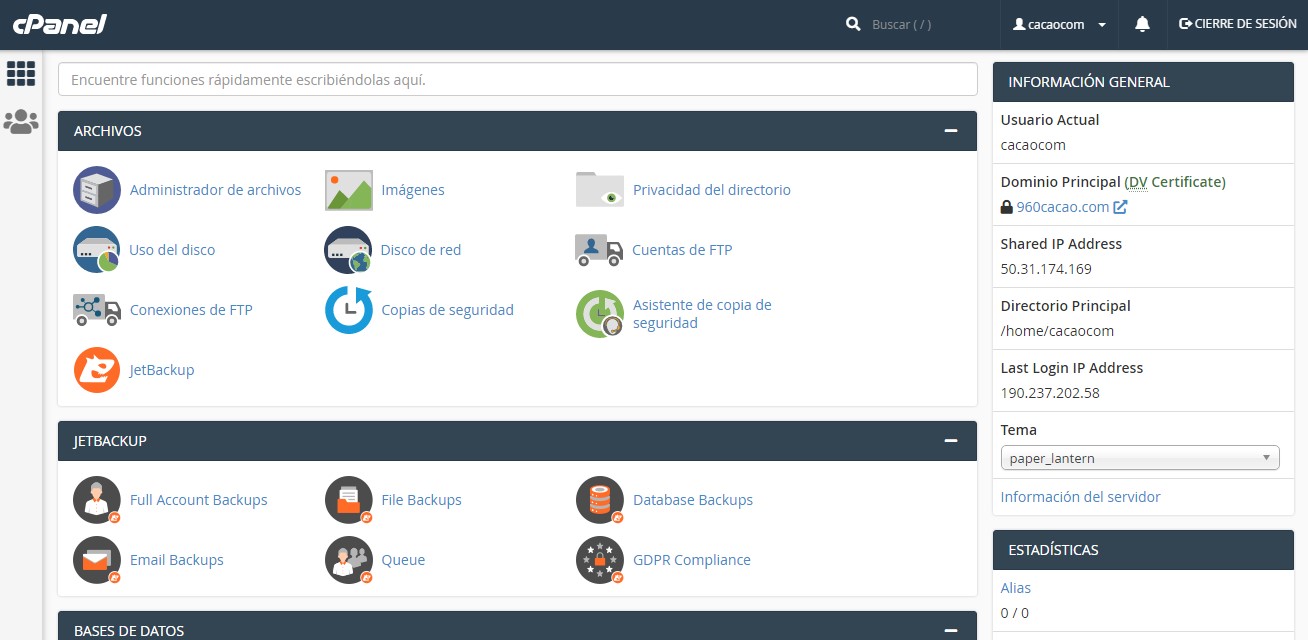Click the Full Account Backups text link

click(199, 500)
